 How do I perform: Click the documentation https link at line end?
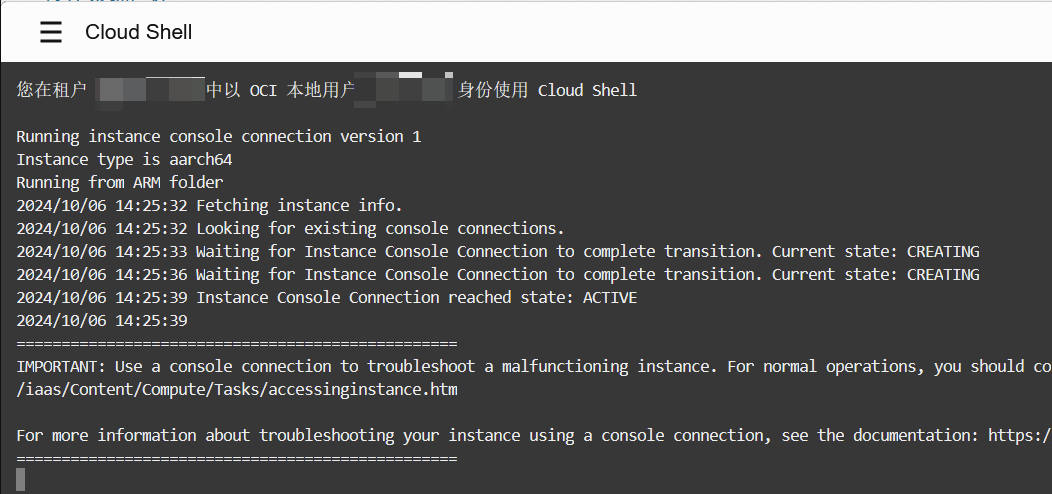point(1019,435)
